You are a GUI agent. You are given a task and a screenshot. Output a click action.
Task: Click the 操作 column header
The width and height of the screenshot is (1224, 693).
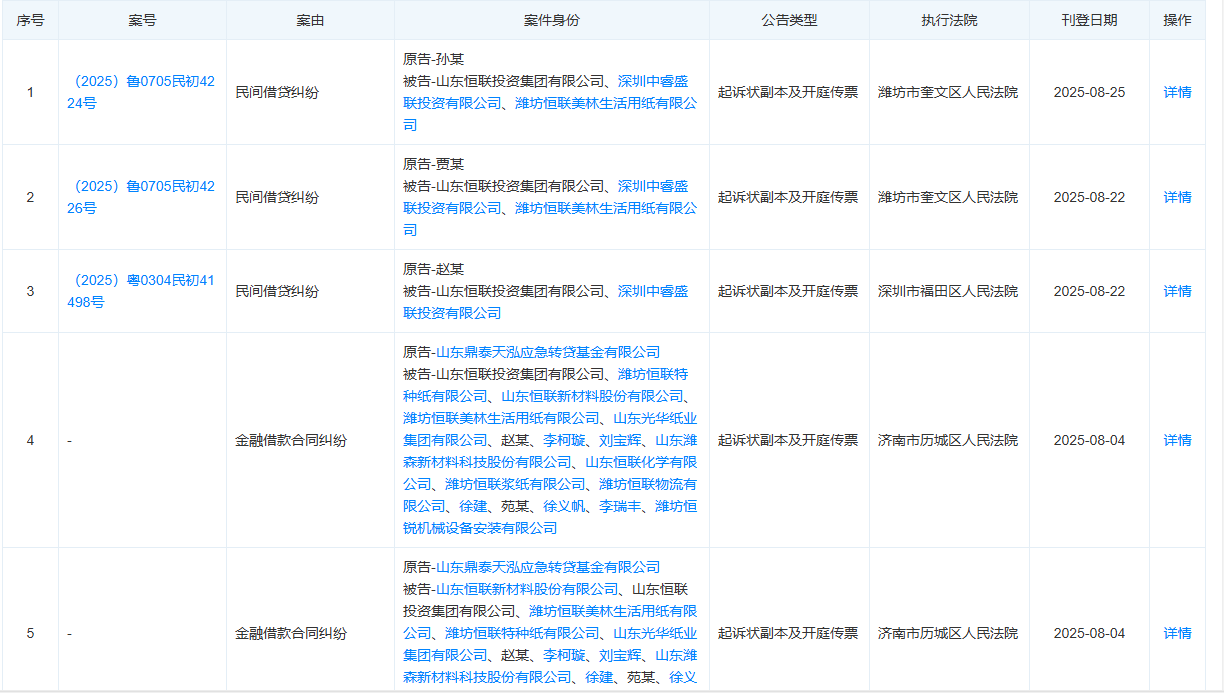coord(1177,20)
